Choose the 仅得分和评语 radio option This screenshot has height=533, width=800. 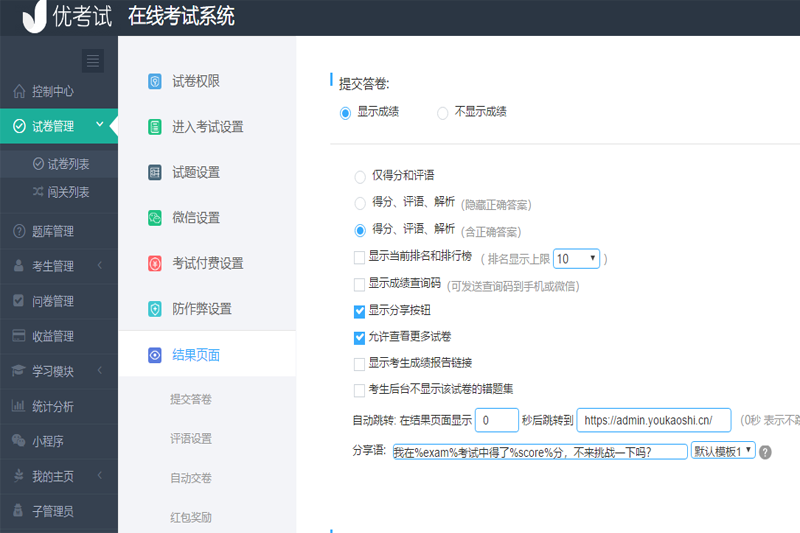click(x=360, y=177)
